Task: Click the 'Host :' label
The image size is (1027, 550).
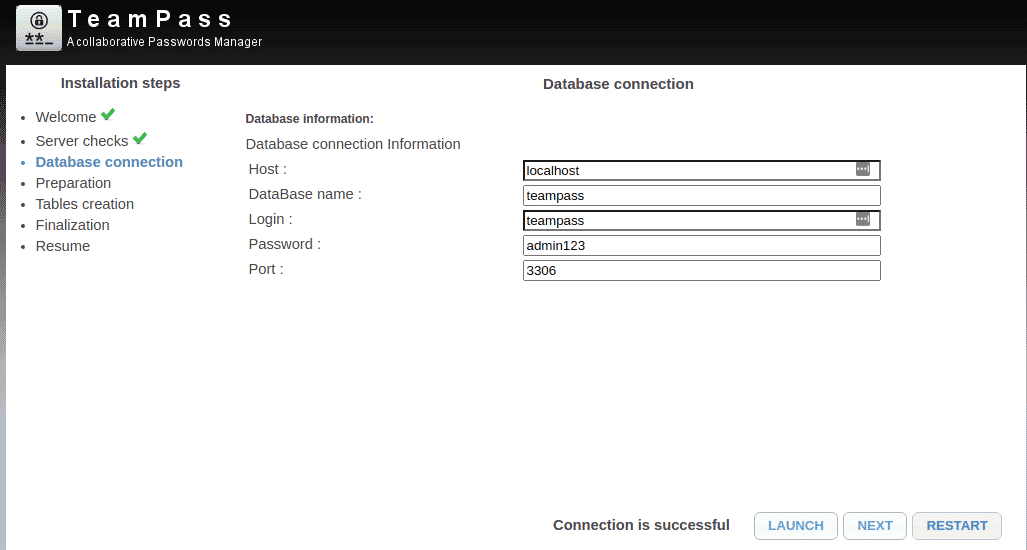Action: coord(267,169)
